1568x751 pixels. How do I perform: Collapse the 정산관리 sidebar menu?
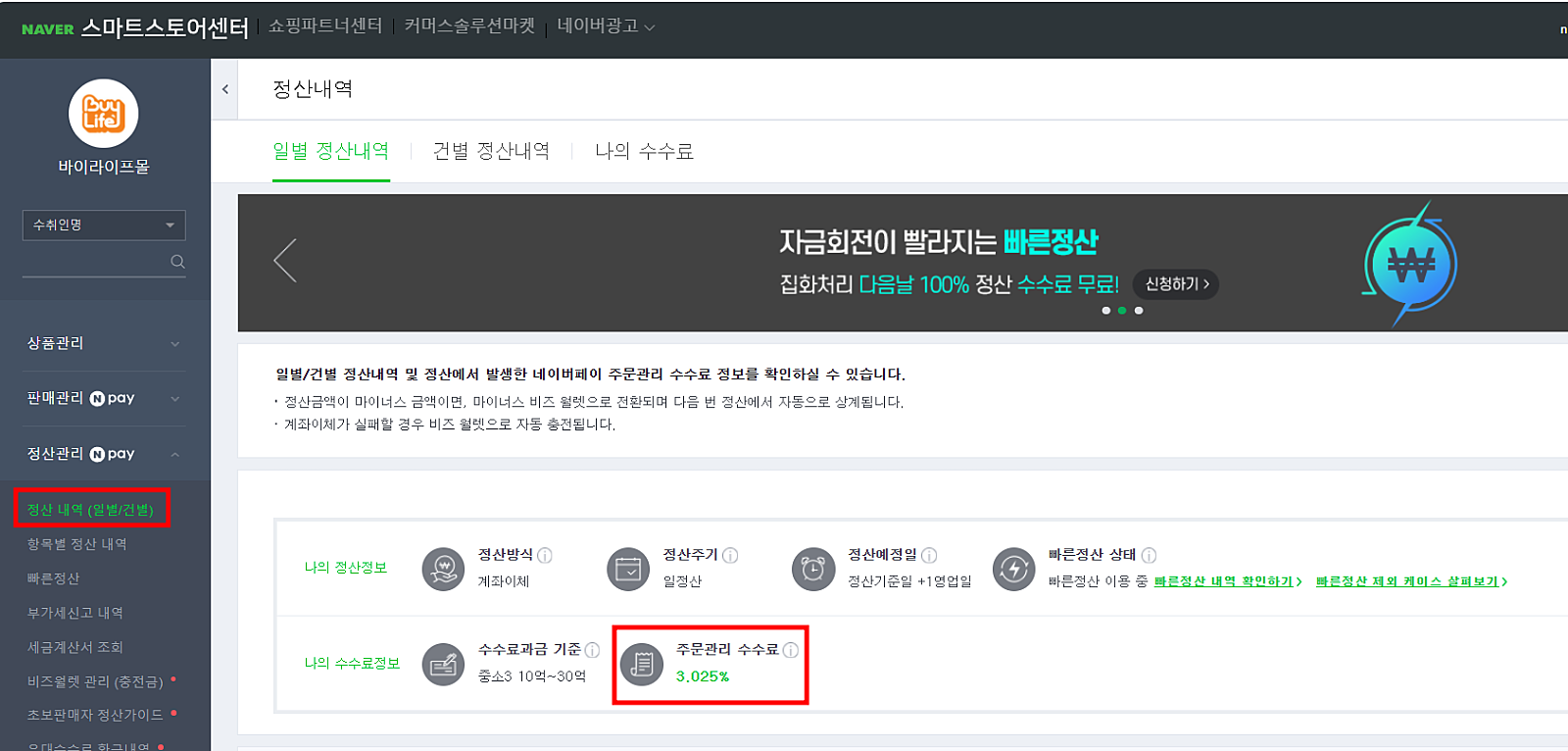pos(104,454)
